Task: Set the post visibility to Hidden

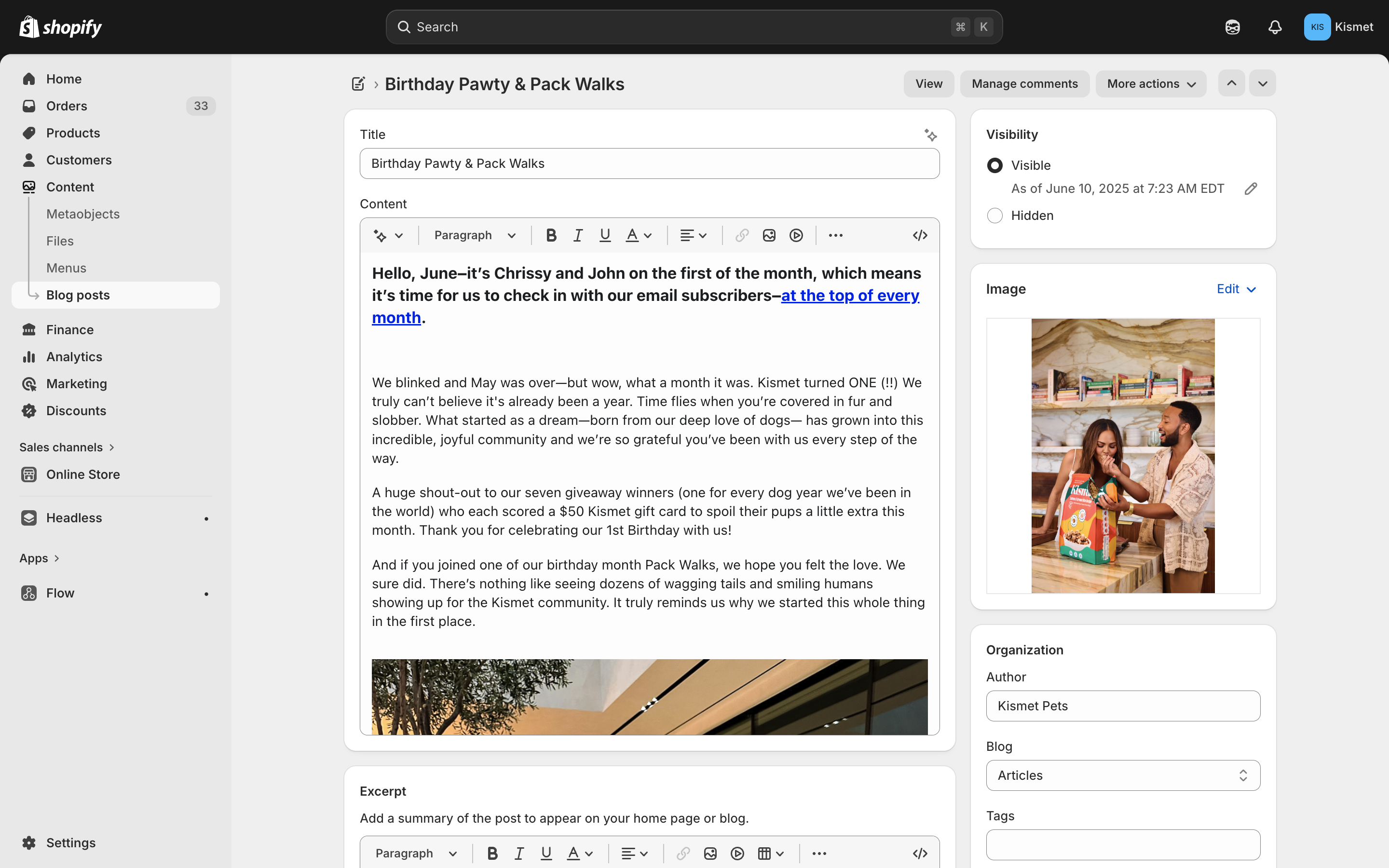Action: point(994,215)
